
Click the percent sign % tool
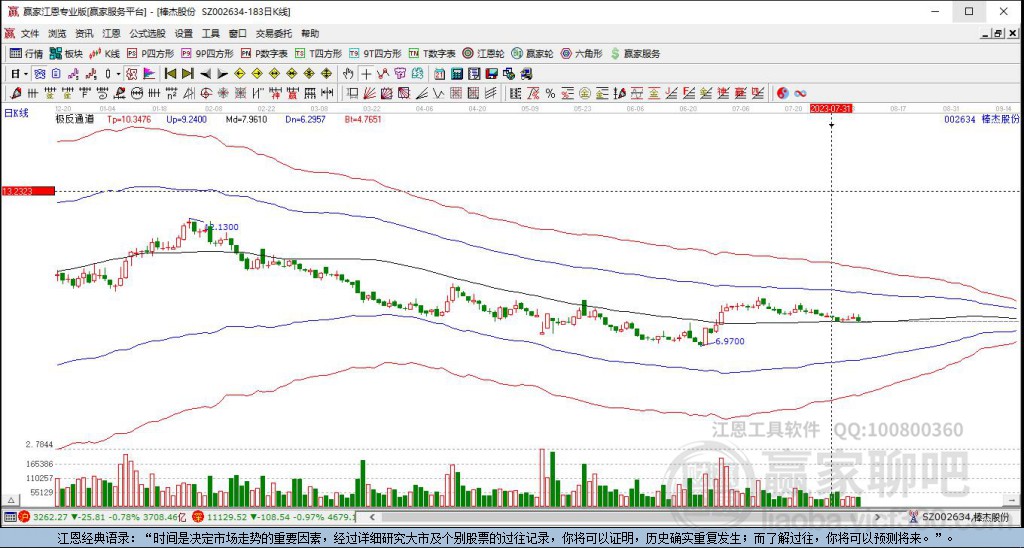[x=550, y=93]
